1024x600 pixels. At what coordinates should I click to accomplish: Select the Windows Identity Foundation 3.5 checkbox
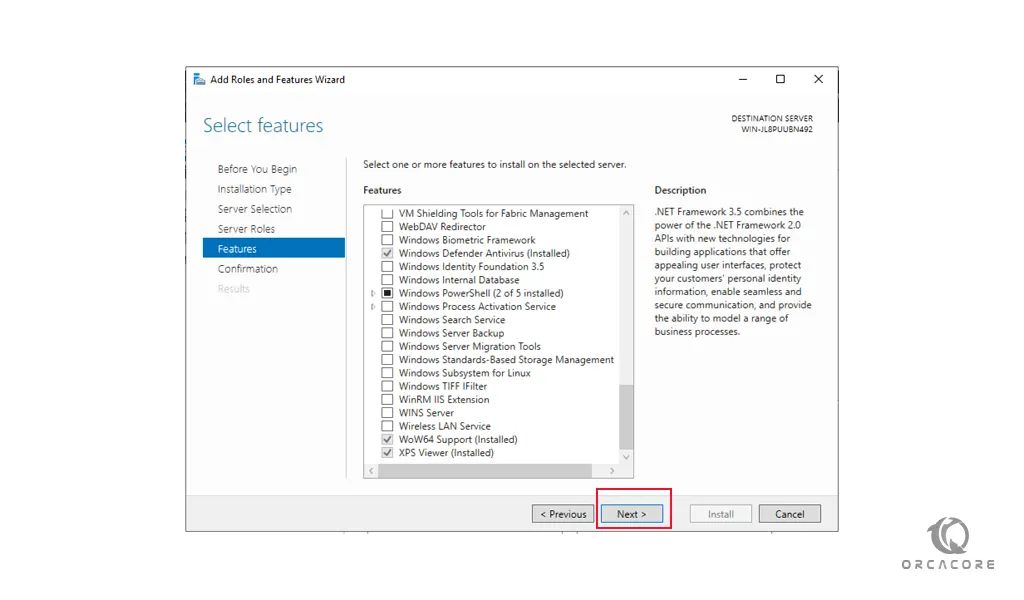click(387, 266)
